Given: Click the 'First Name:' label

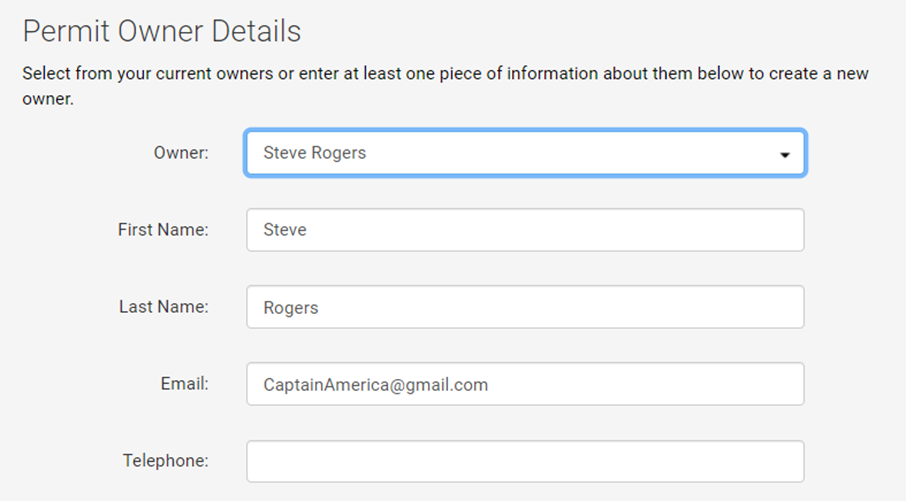Looking at the screenshot, I should point(163,229).
